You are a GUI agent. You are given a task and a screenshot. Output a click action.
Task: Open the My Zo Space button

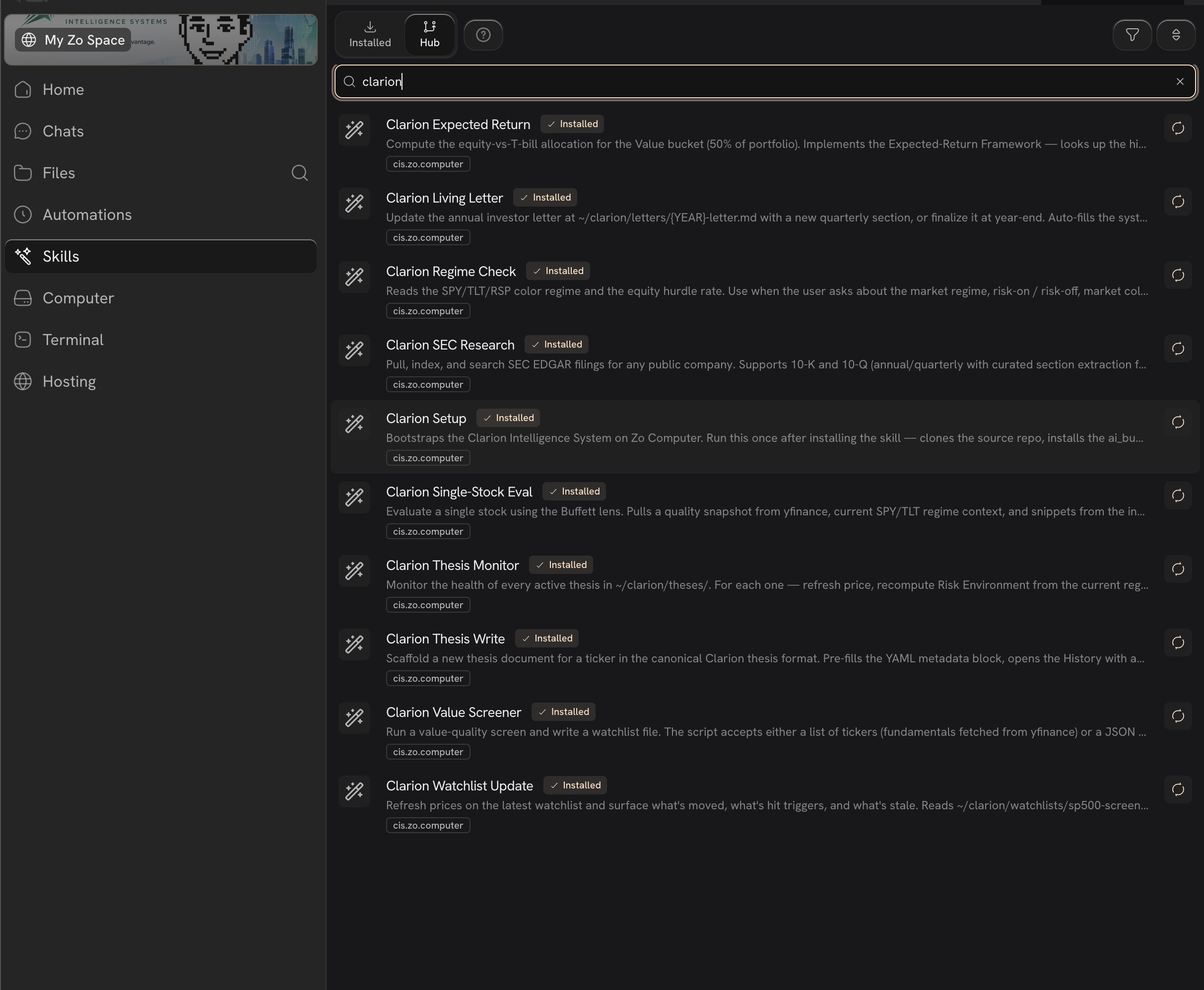[73, 40]
